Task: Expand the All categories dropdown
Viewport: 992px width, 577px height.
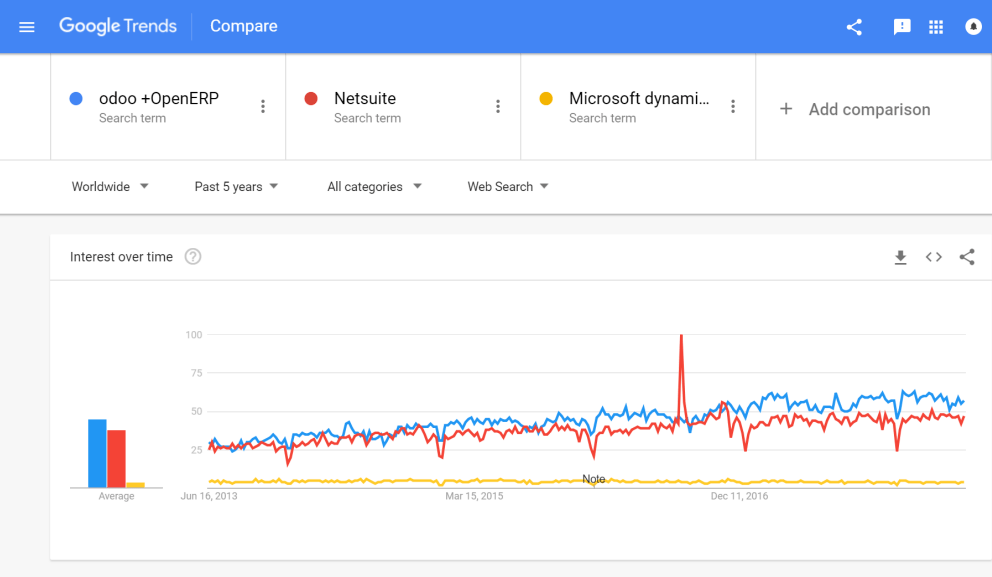Action: tap(374, 187)
